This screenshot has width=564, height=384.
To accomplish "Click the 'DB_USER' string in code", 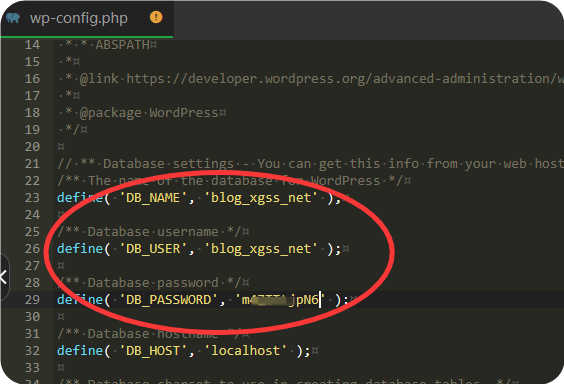I will coord(153,249).
